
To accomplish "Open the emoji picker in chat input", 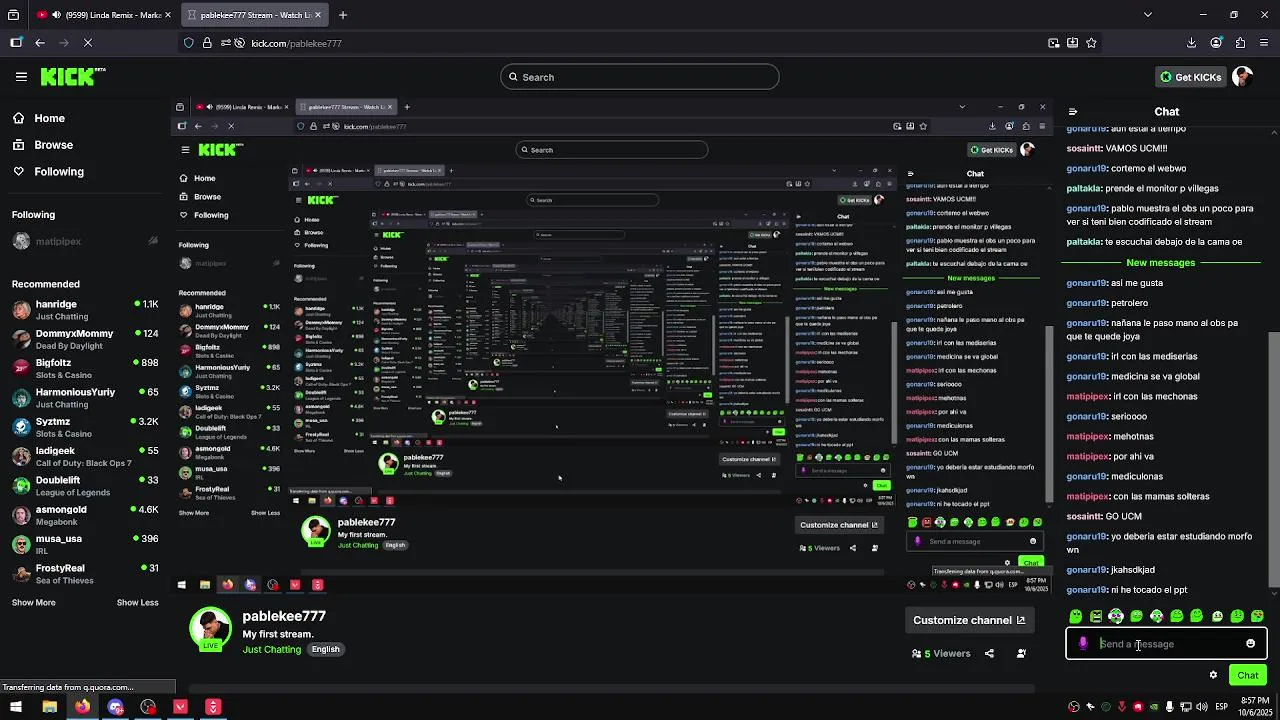I will pos(1250,644).
